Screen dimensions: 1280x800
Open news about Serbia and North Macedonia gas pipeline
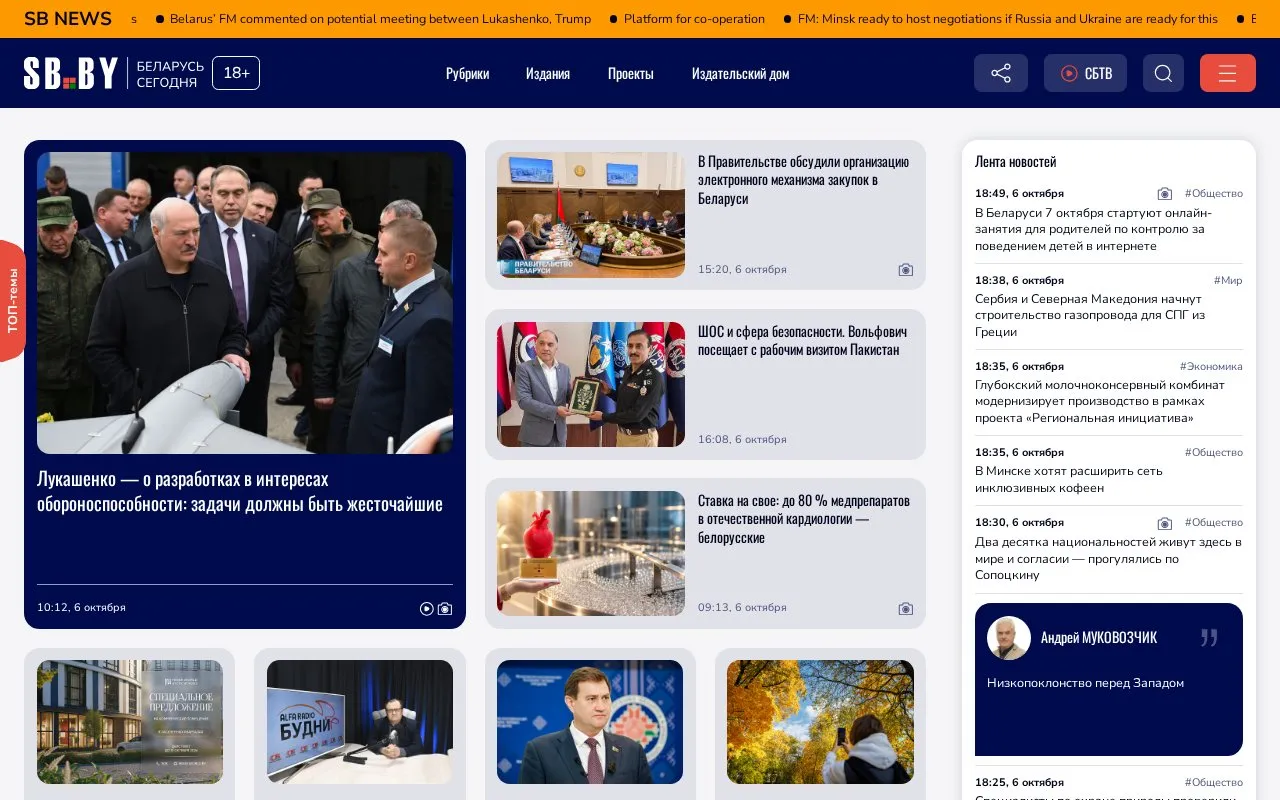1090,315
